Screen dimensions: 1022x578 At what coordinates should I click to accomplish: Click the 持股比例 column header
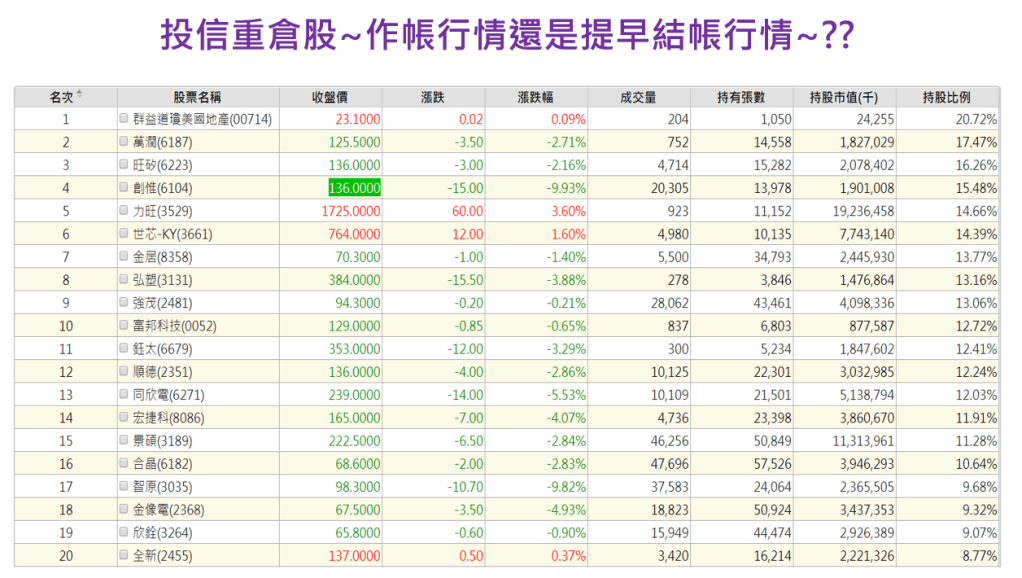[946, 97]
